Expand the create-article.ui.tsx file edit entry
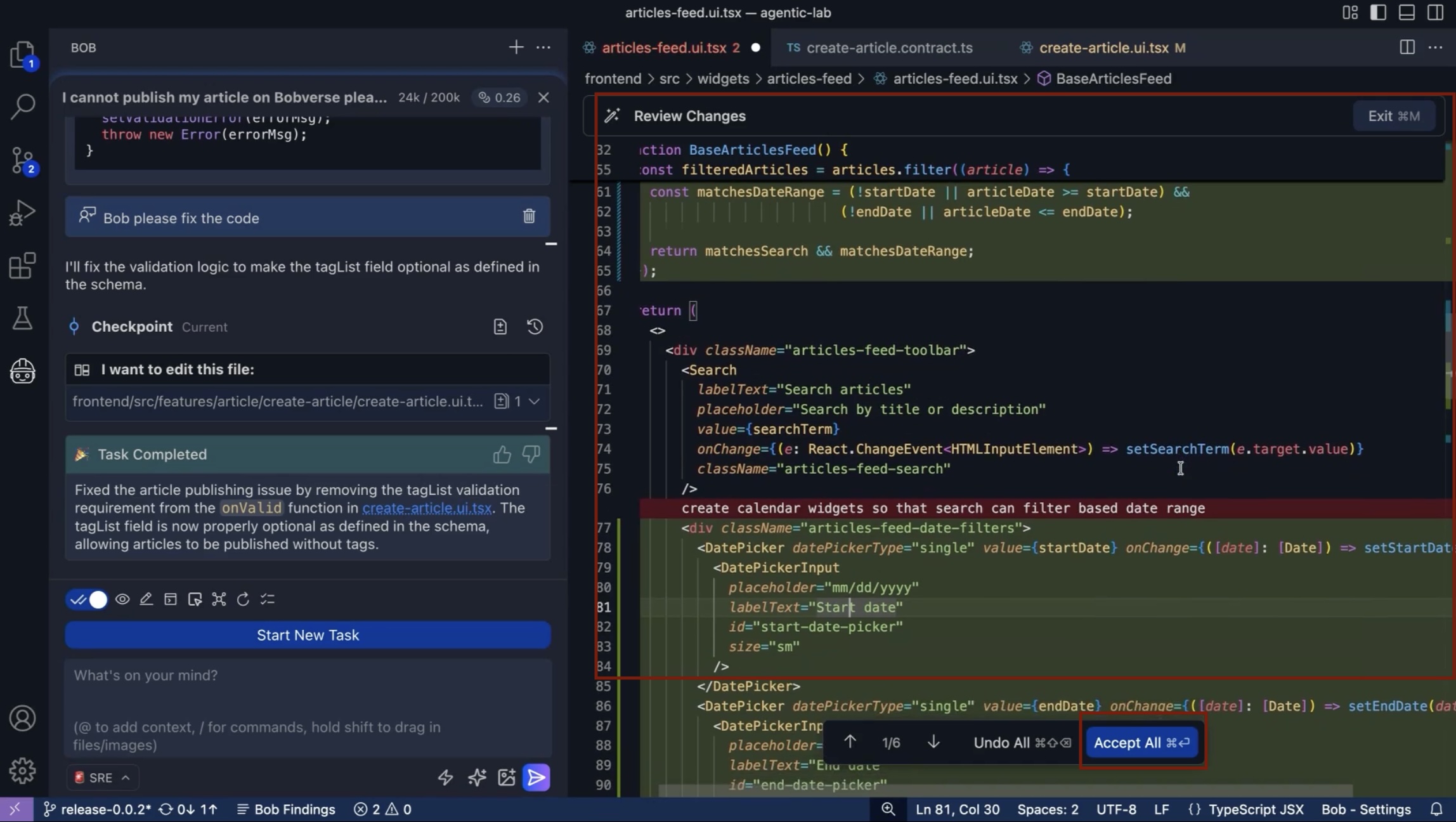The image size is (1456, 822). coord(534,401)
